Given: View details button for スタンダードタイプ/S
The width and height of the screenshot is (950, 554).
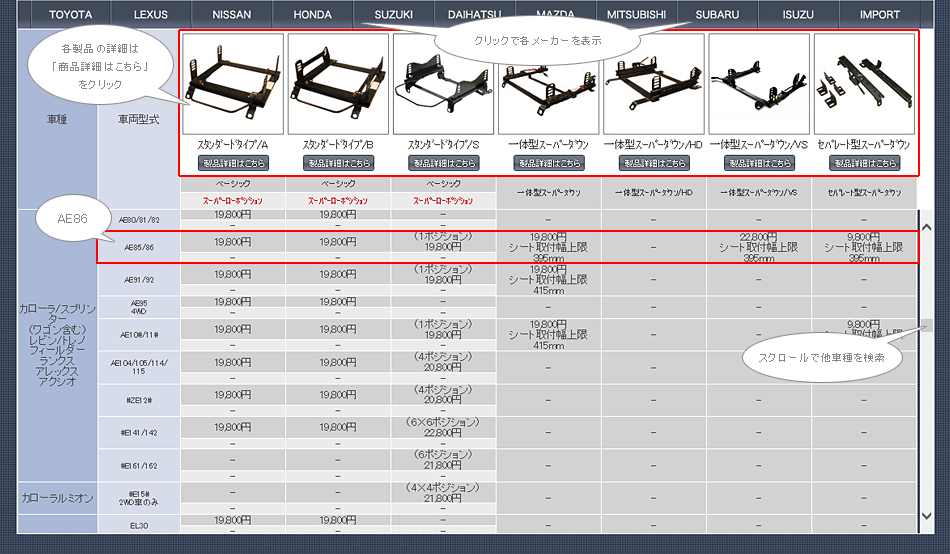Looking at the screenshot, I should point(444,163).
